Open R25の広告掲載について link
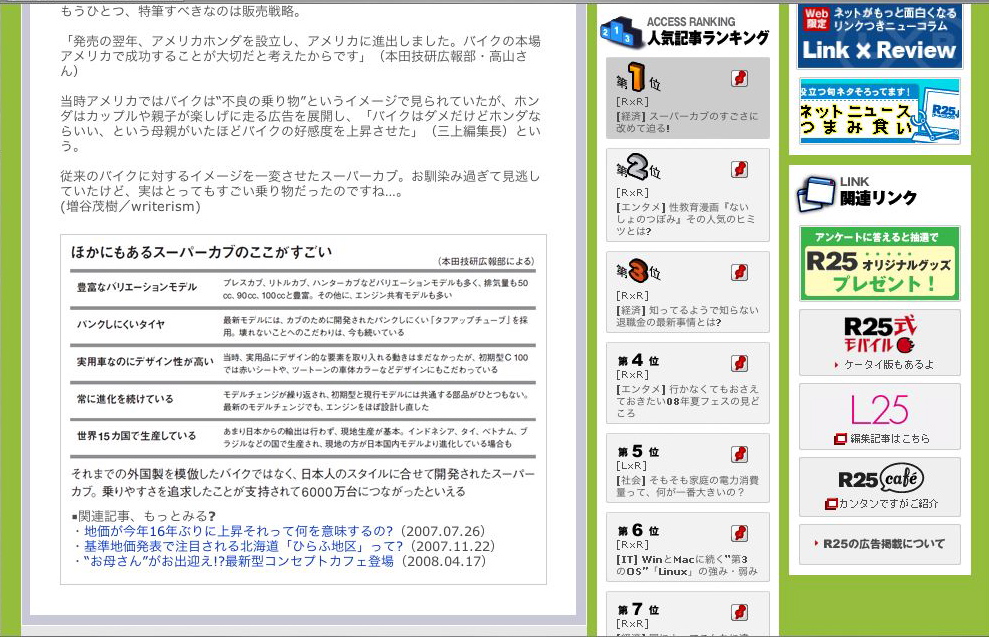Screen dimensions: 989x637 click(879, 544)
